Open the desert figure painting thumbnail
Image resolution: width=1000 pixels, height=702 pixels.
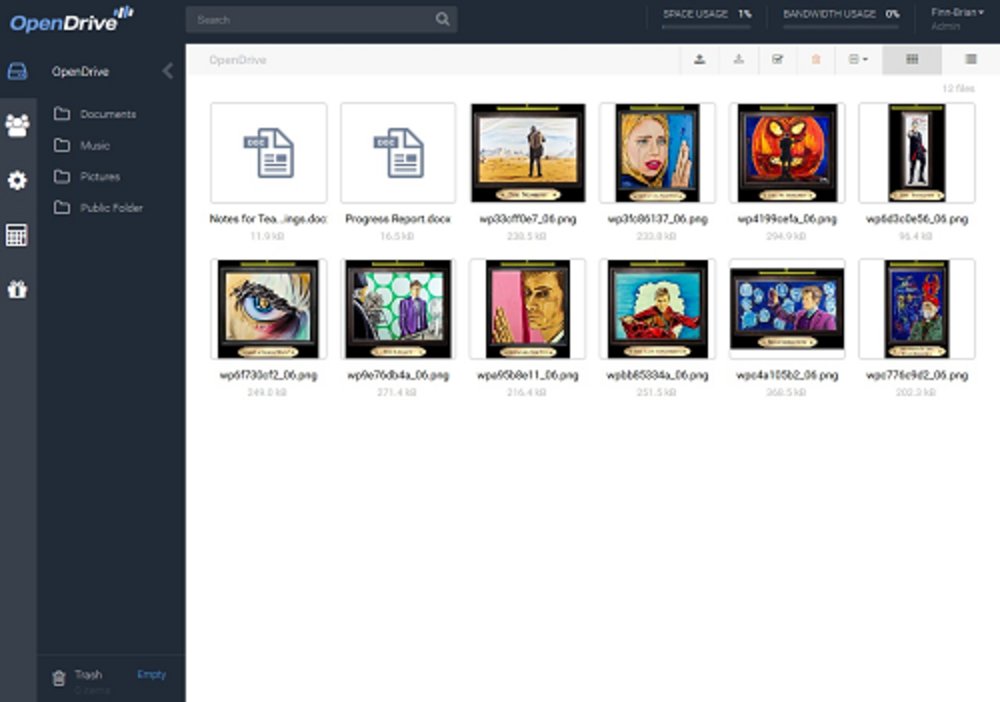(x=528, y=153)
